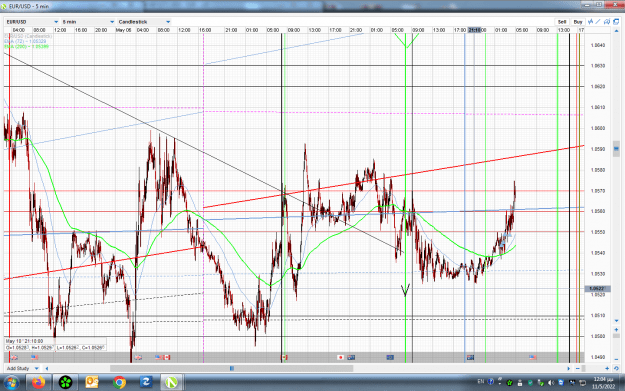Viewport: 625px width, 391px height.
Task: Click the highlighted 21:10 time label
Action: (475, 30)
